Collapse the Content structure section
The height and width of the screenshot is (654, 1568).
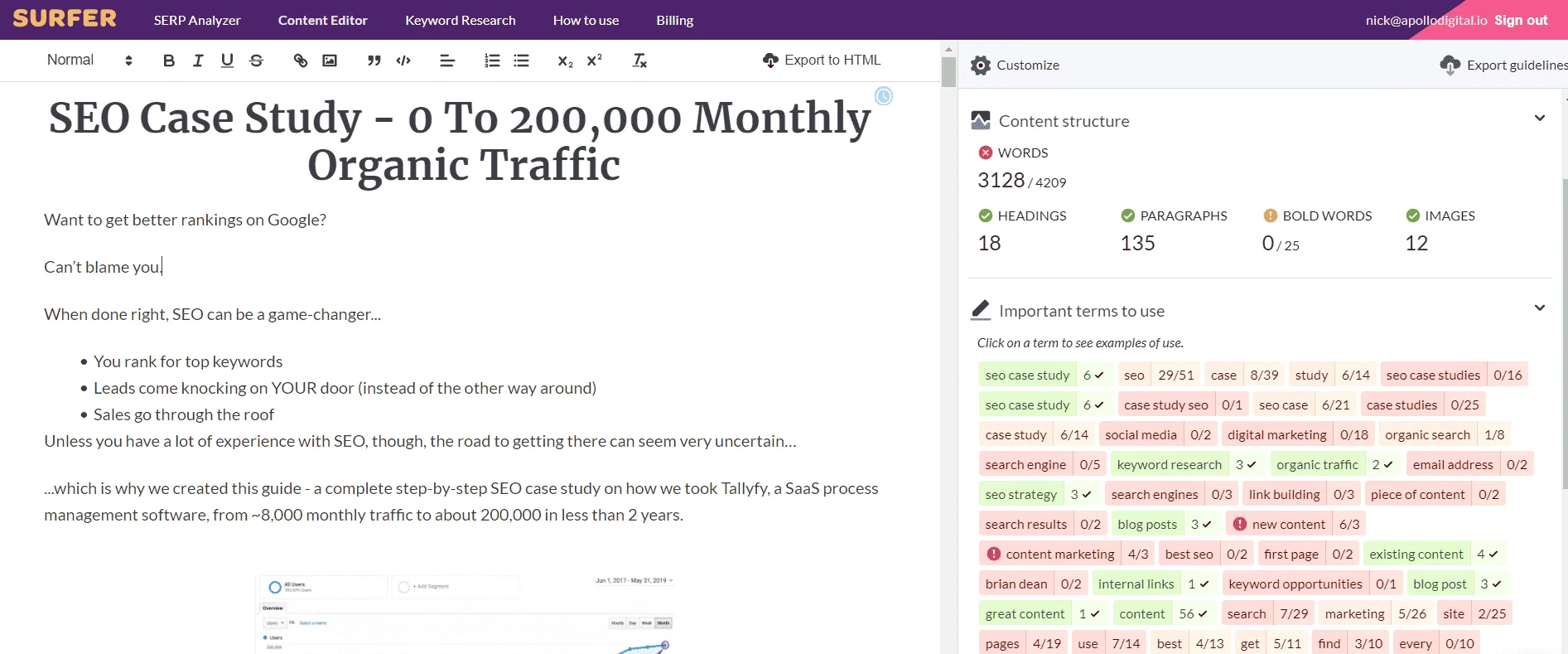click(x=1539, y=119)
